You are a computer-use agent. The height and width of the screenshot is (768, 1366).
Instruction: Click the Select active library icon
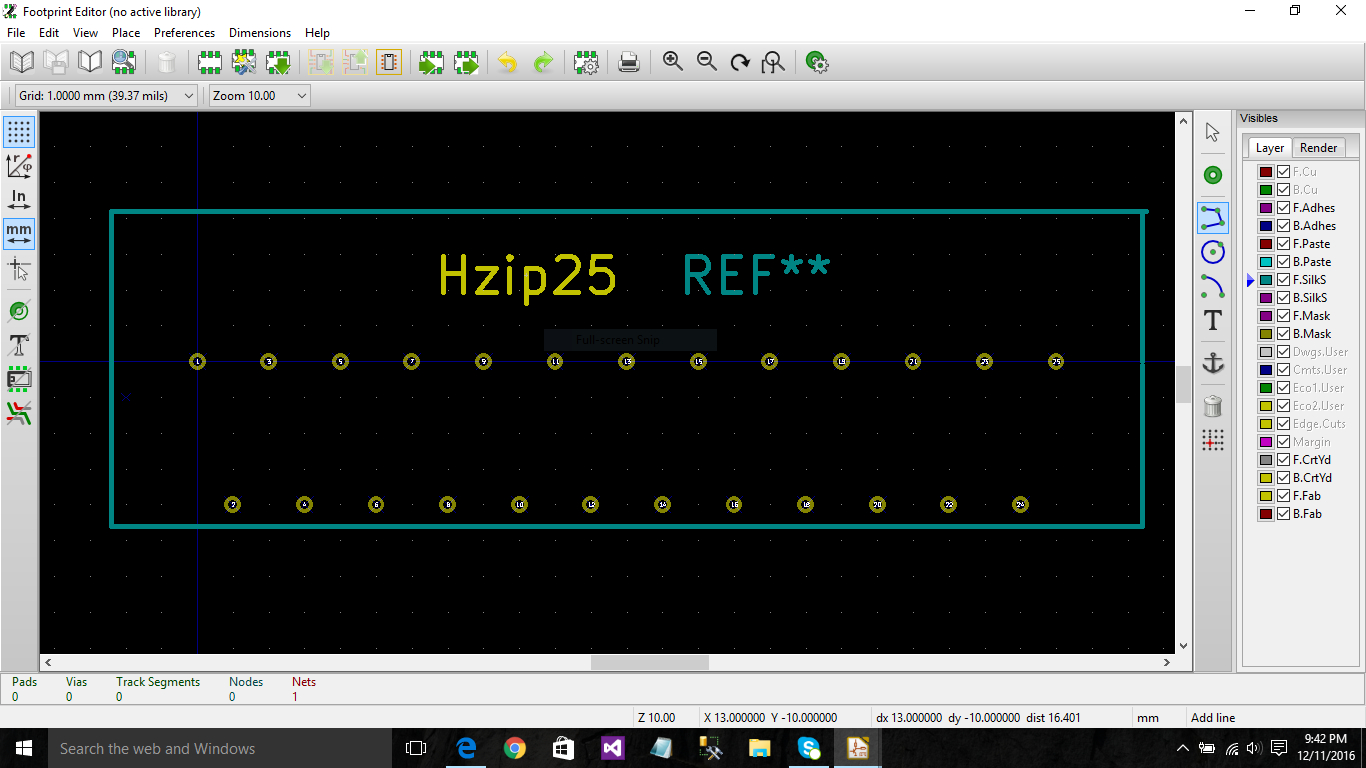point(22,63)
